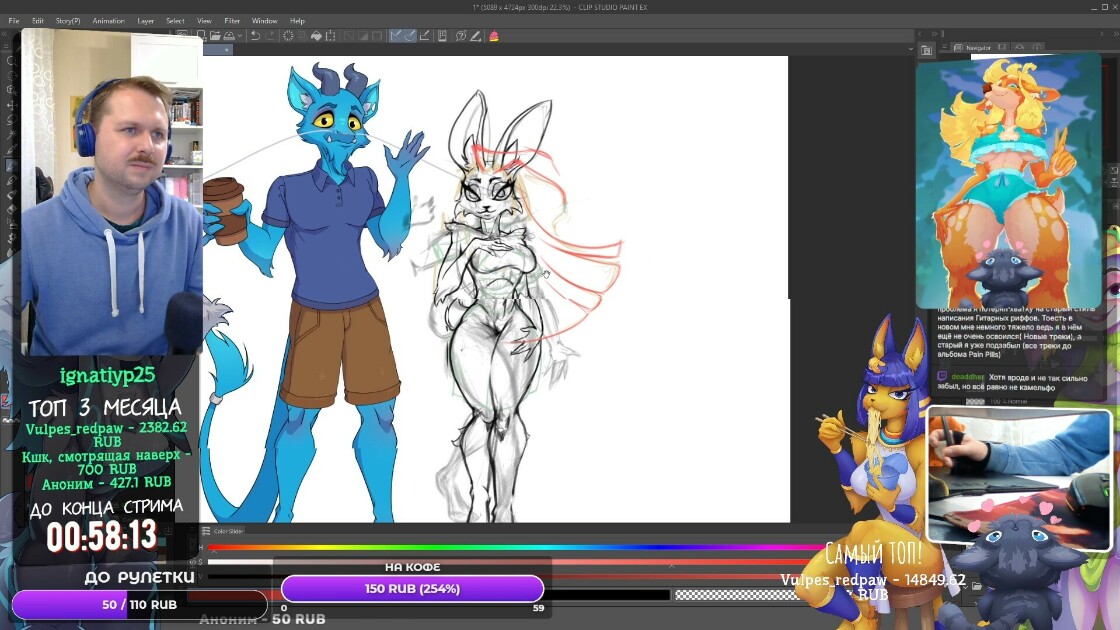1120x630 pixels.
Task: Toggle Snap to Special Ruler icon
Action: [410, 36]
